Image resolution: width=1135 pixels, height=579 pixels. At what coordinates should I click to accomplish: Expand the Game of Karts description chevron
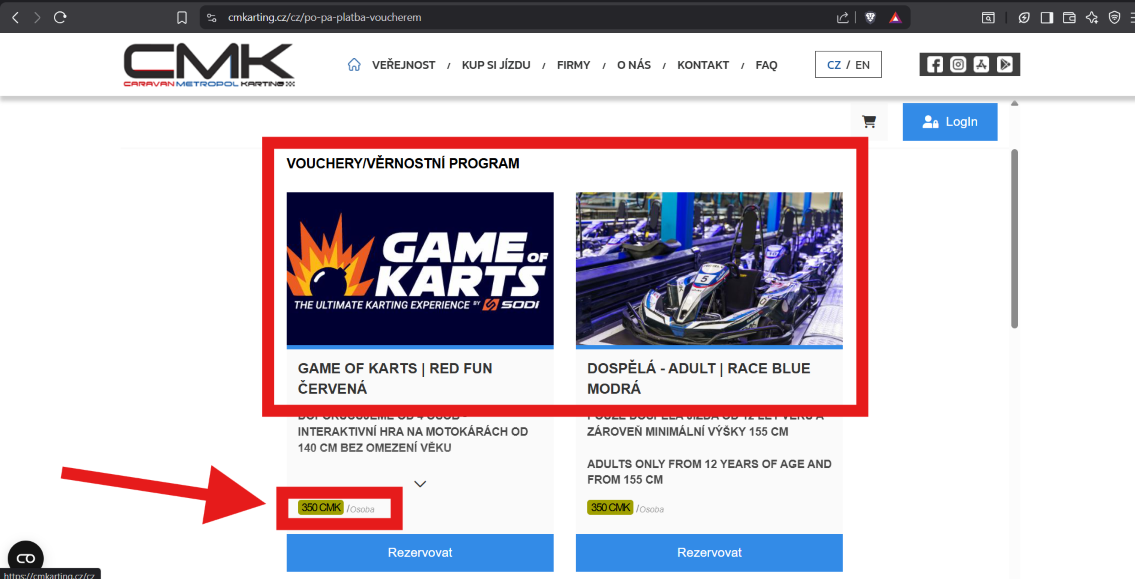point(420,484)
